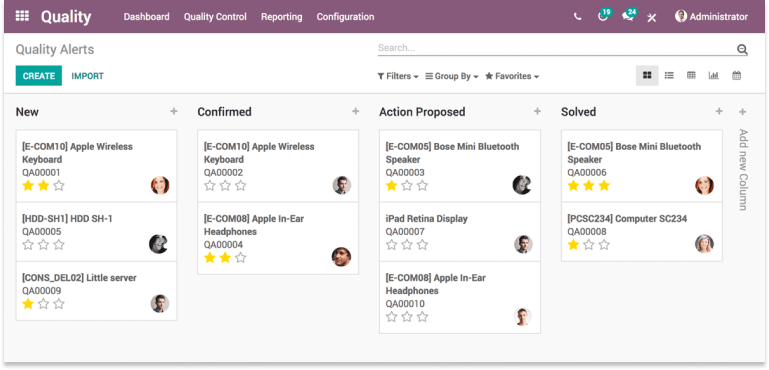Expand the Group By dropdown

(x=452, y=76)
